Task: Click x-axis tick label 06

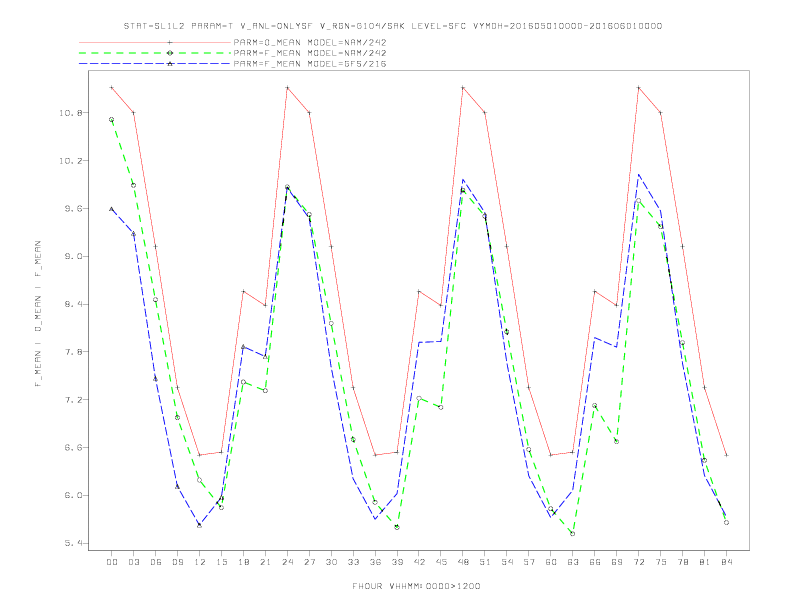Action: click(x=156, y=562)
